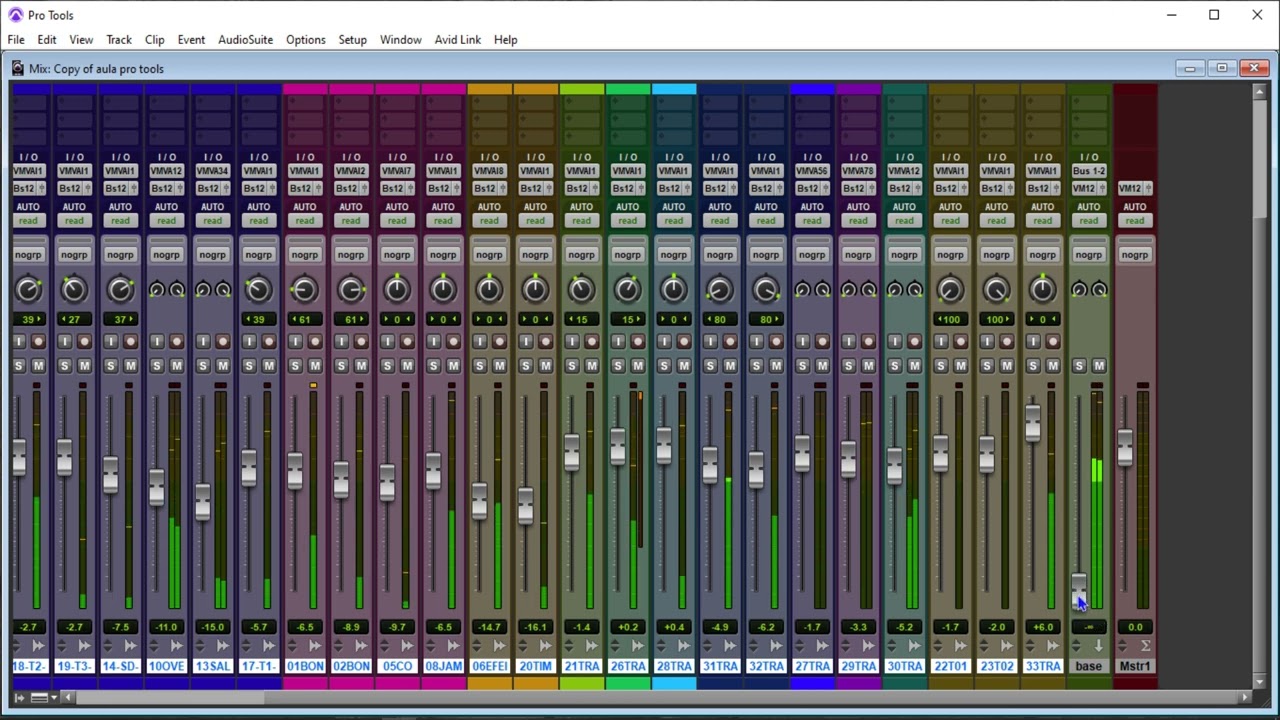Click the pan knob on 01BON track

tap(304, 290)
